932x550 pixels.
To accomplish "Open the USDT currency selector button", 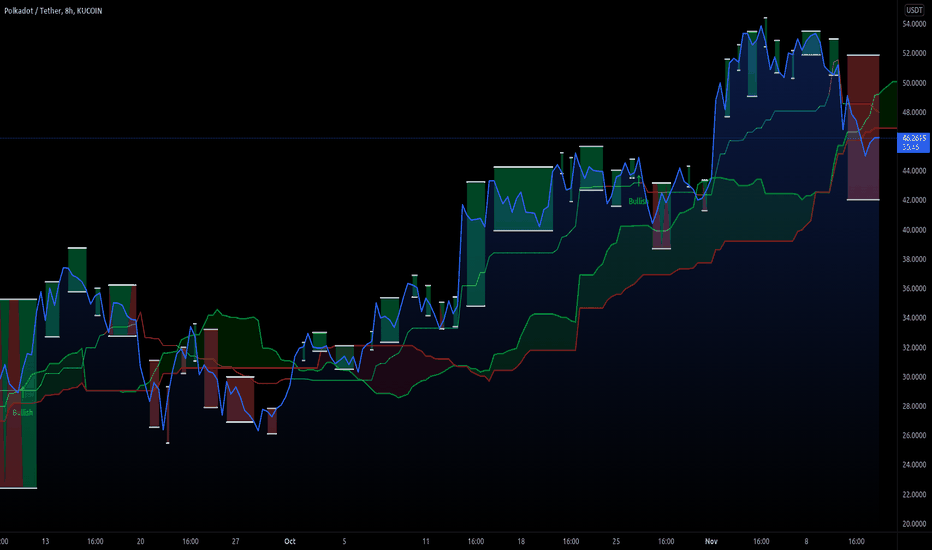I will (x=914, y=10).
